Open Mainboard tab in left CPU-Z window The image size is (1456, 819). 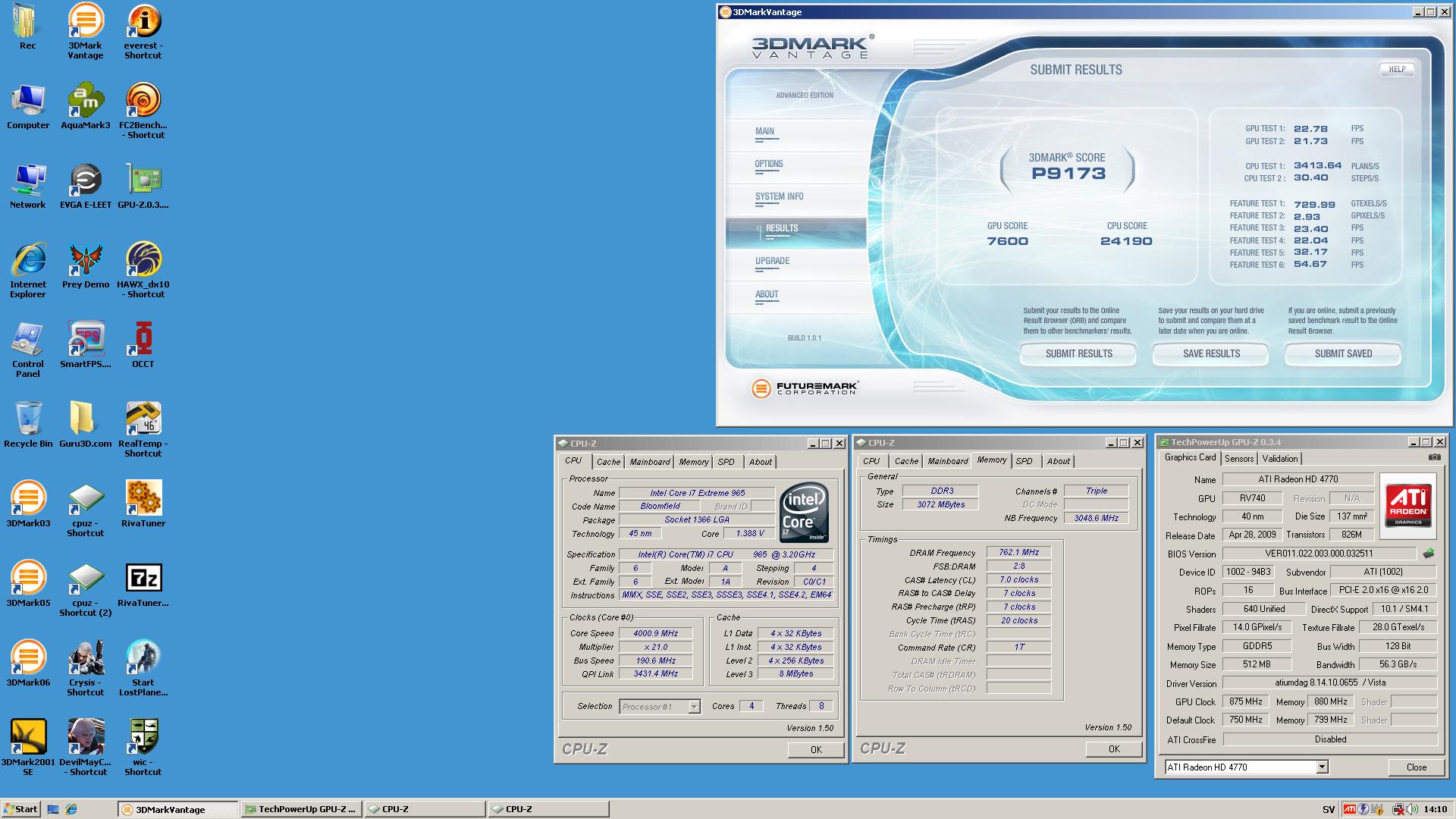click(650, 462)
